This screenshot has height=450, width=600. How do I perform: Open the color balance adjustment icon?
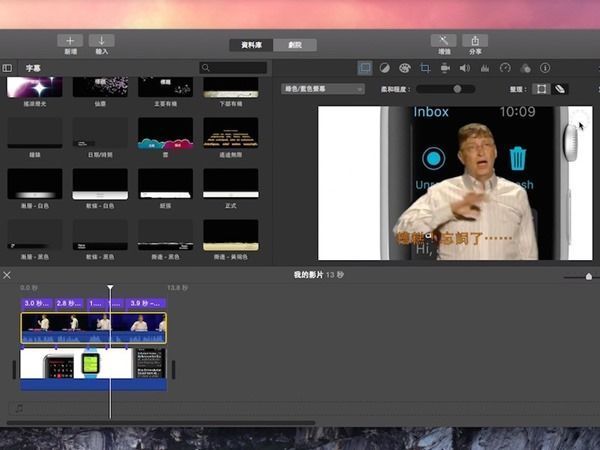(x=385, y=68)
